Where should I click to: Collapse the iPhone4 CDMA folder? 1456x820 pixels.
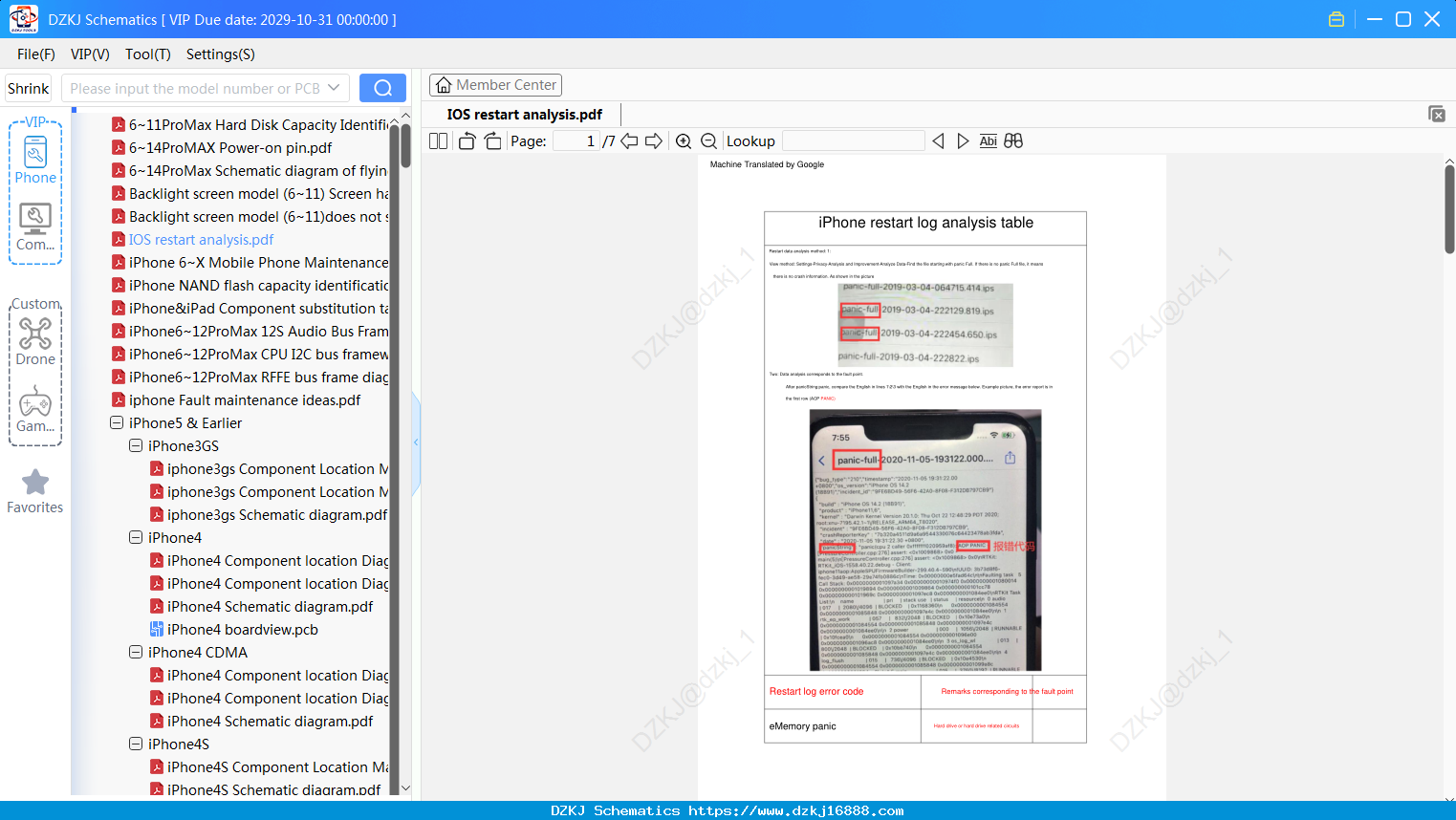(136, 652)
